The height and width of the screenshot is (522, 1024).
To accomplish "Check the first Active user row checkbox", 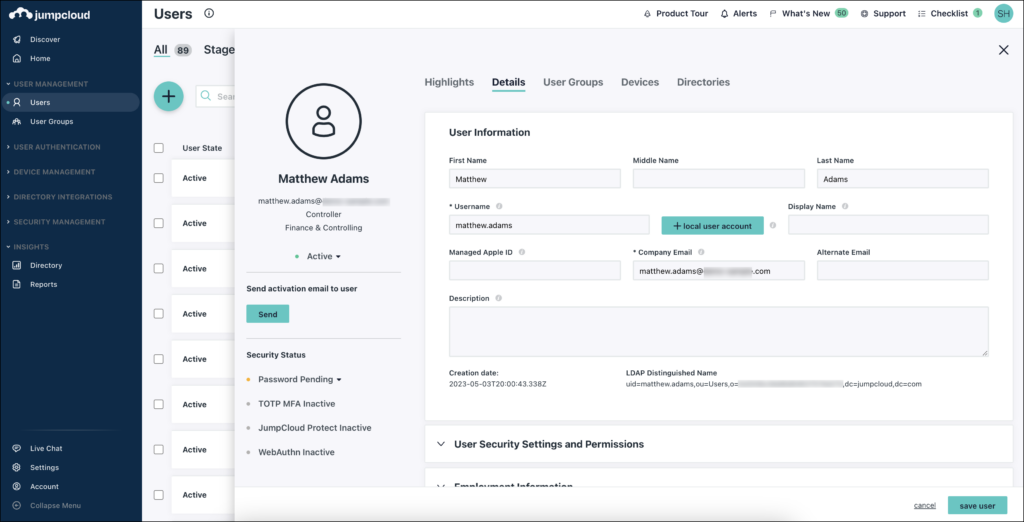I will coord(159,178).
